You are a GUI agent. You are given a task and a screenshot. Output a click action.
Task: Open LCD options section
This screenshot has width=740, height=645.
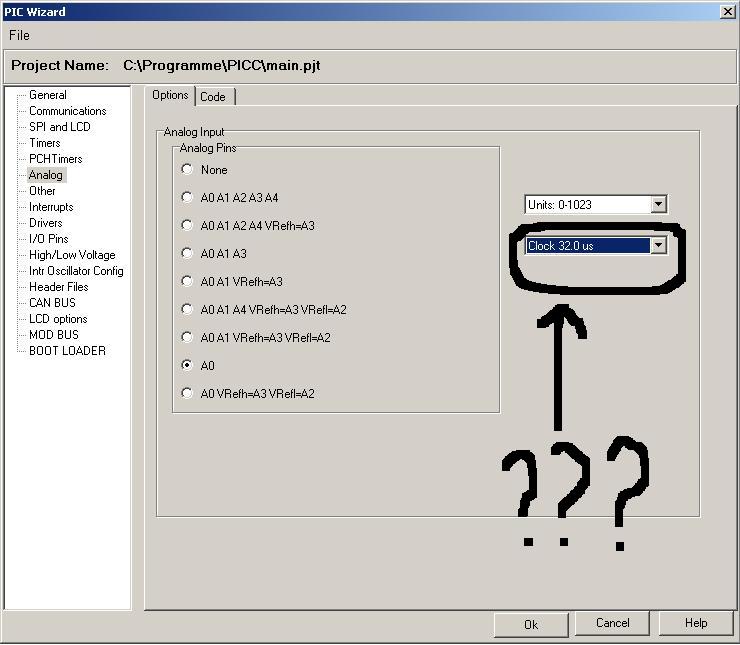58,319
